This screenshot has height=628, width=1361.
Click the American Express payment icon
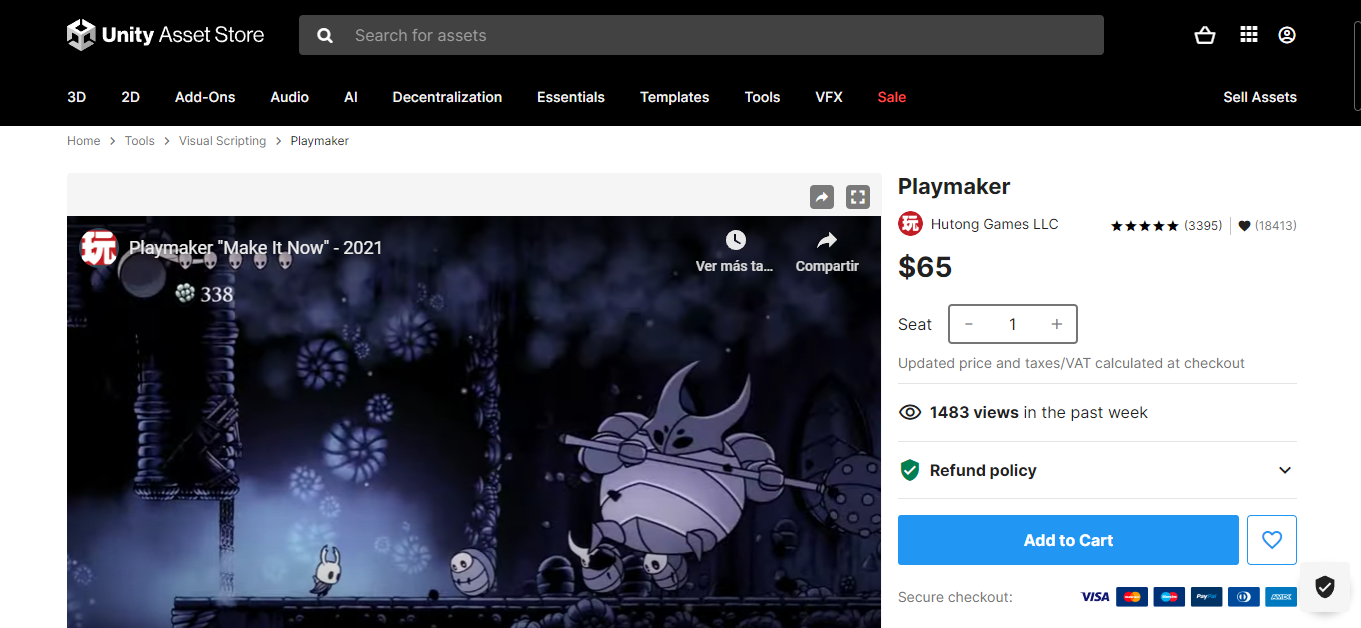(x=1280, y=597)
